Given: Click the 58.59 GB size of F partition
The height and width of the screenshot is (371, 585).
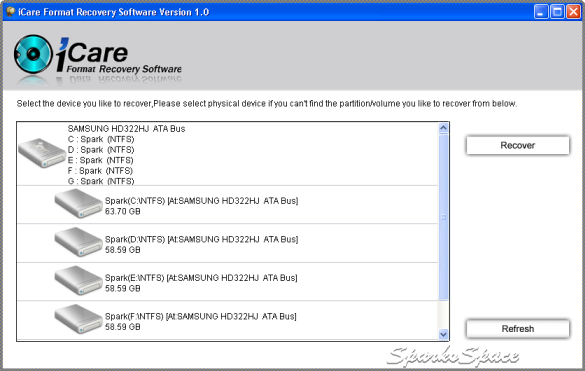Looking at the screenshot, I should coord(123,327).
